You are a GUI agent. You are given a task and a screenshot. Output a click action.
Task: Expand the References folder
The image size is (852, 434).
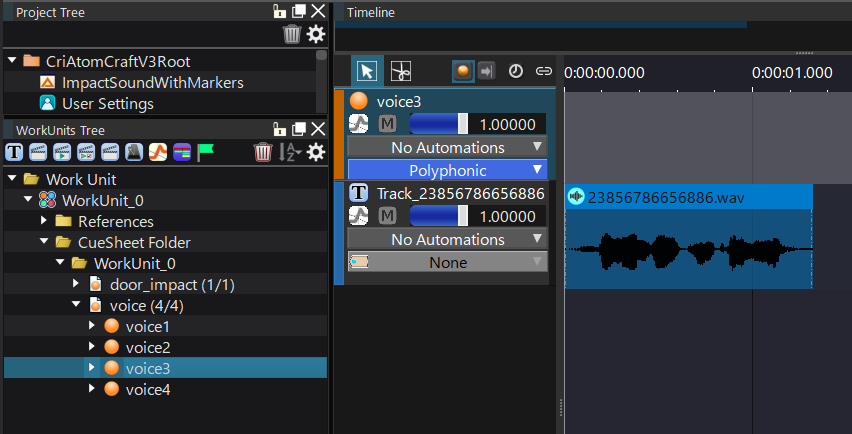[x=44, y=221]
